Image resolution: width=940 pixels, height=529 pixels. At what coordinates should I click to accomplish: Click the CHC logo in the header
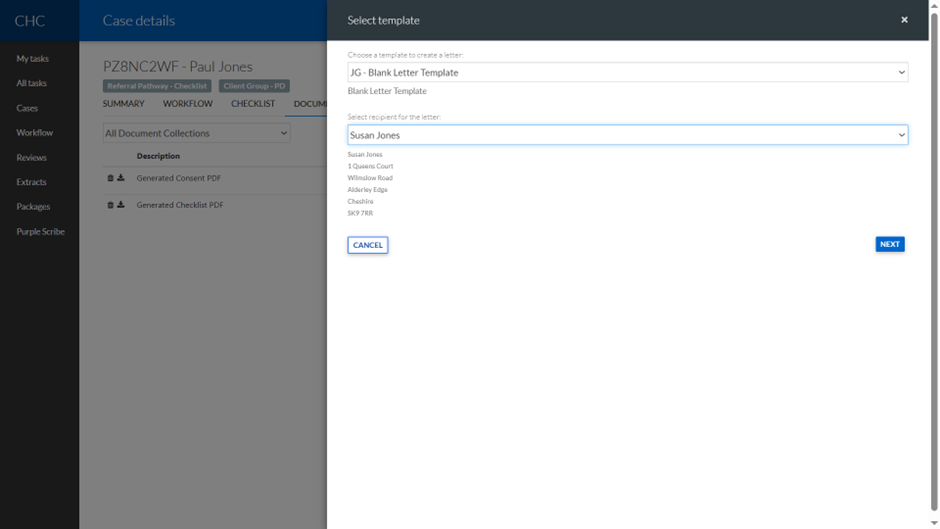pyautogui.click(x=29, y=21)
